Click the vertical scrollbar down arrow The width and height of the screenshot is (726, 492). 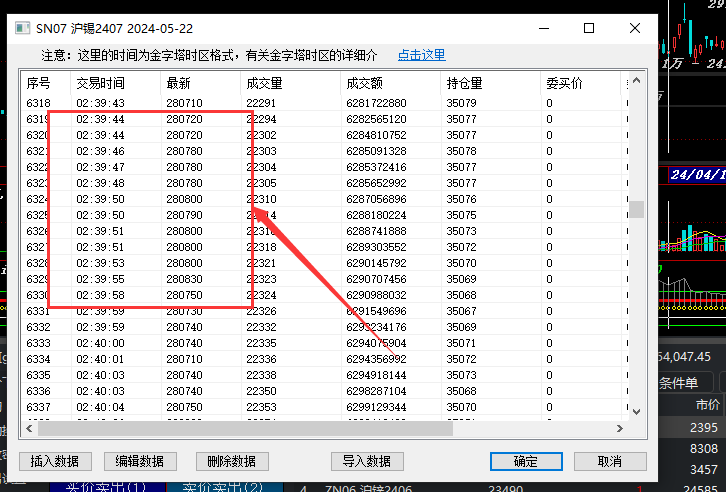tap(637, 411)
